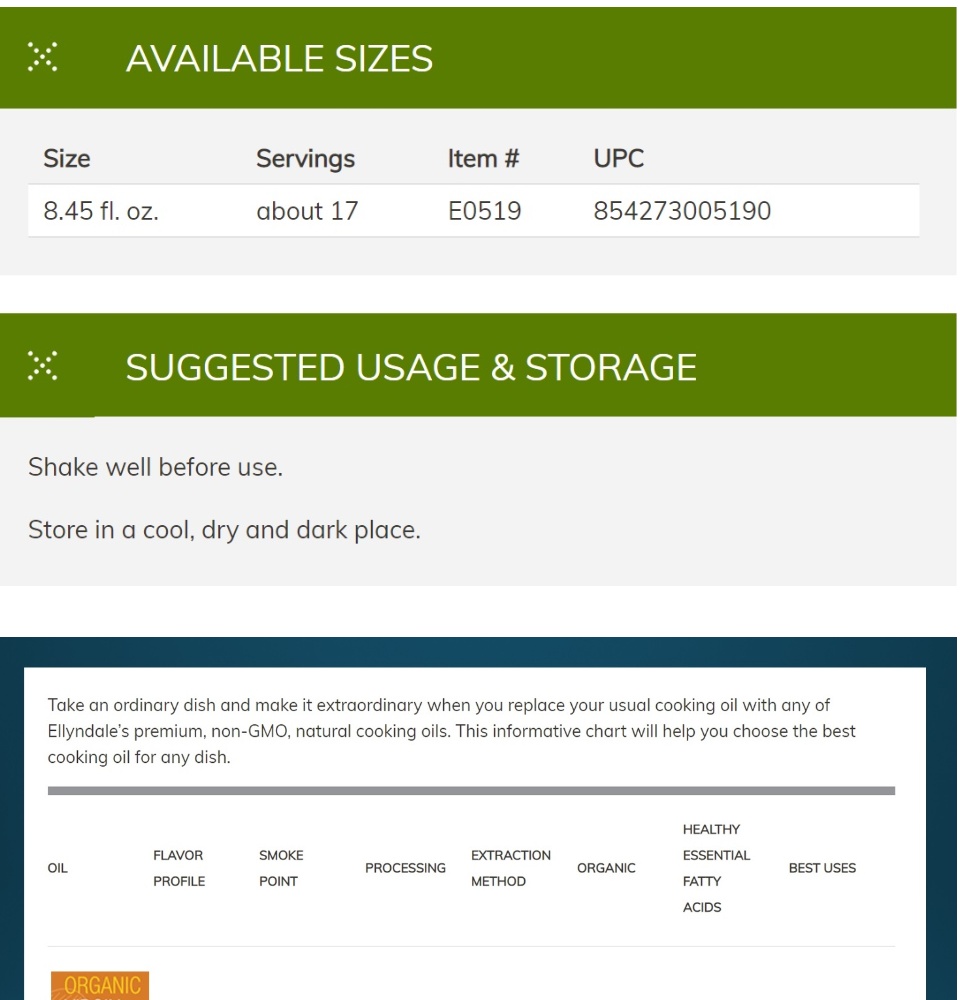Click the Healthy Essential Fatty Acids heading
The width and height of the screenshot is (960, 1000).
click(x=716, y=868)
